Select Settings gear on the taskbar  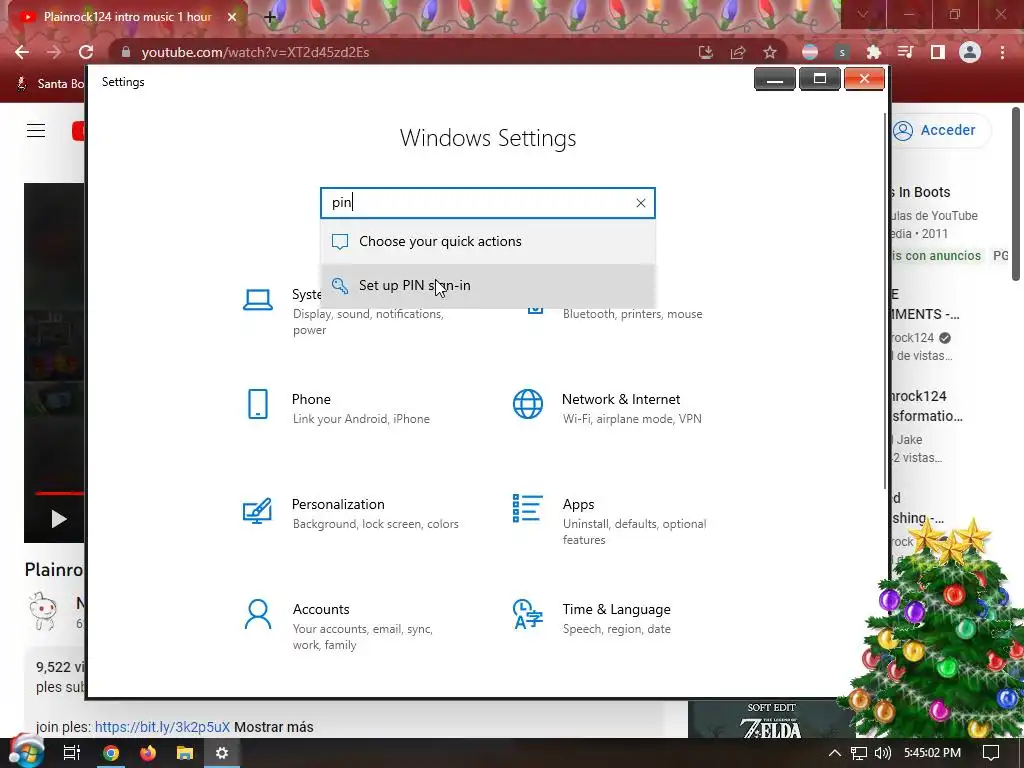point(222,753)
